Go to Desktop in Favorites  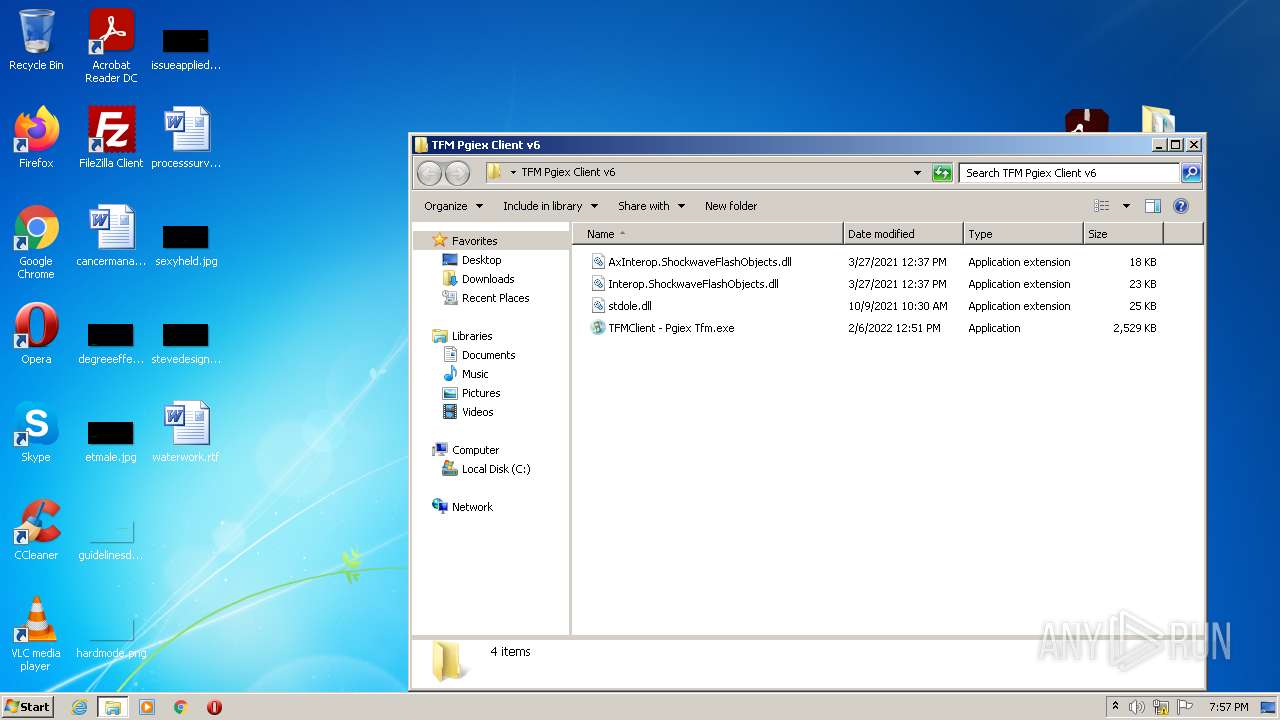[x=481, y=260]
